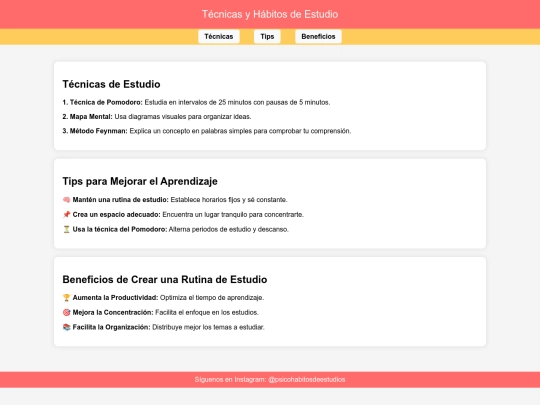
Task: Select the text '3. Método Feynman:'
Action: click(95, 131)
